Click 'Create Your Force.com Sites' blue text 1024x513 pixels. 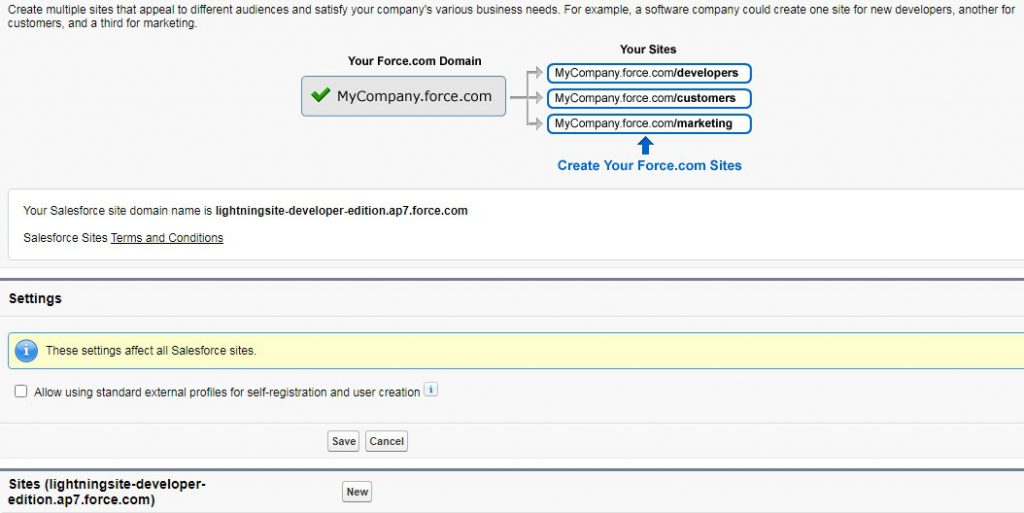[x=649, y=166]
